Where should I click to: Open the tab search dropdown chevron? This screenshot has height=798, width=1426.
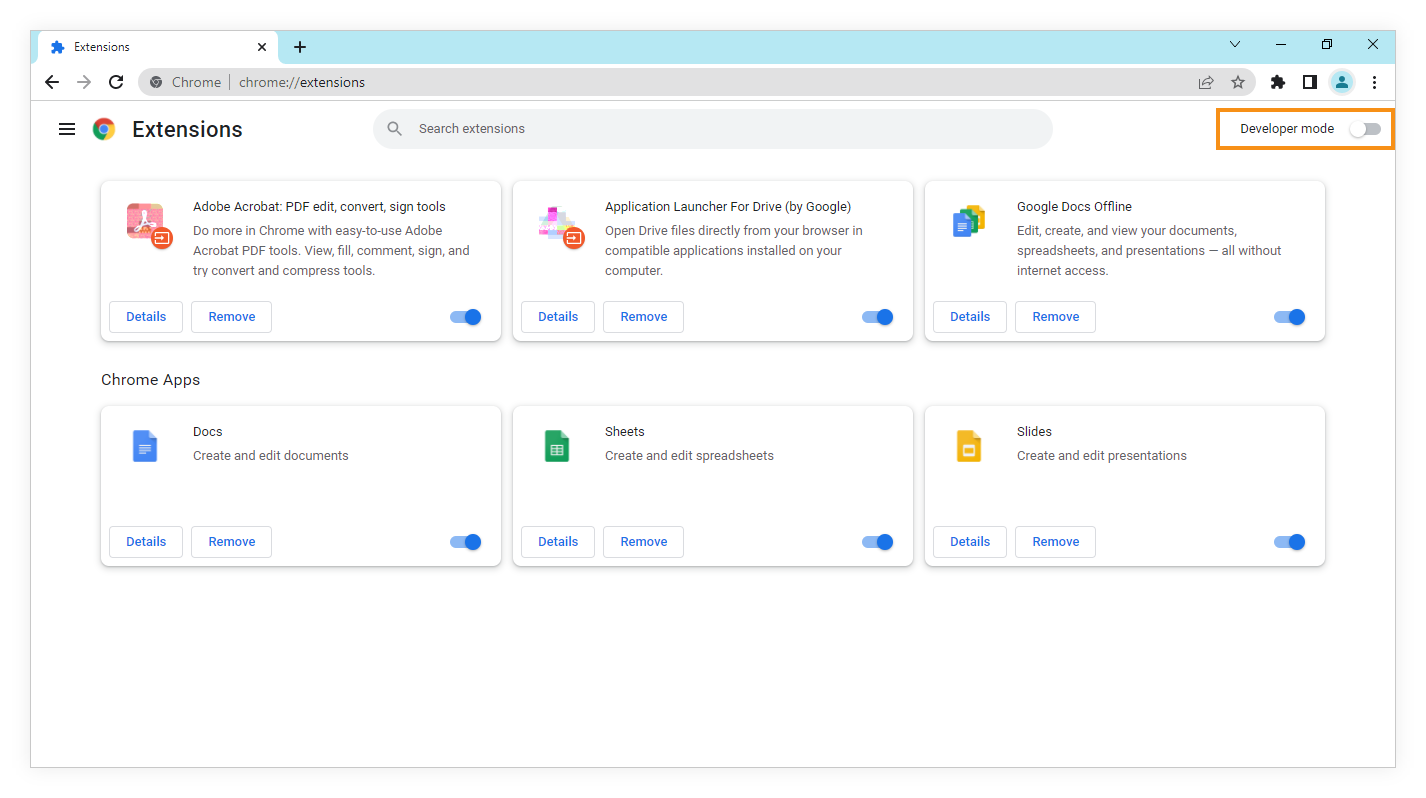(x=1235, y=45)
